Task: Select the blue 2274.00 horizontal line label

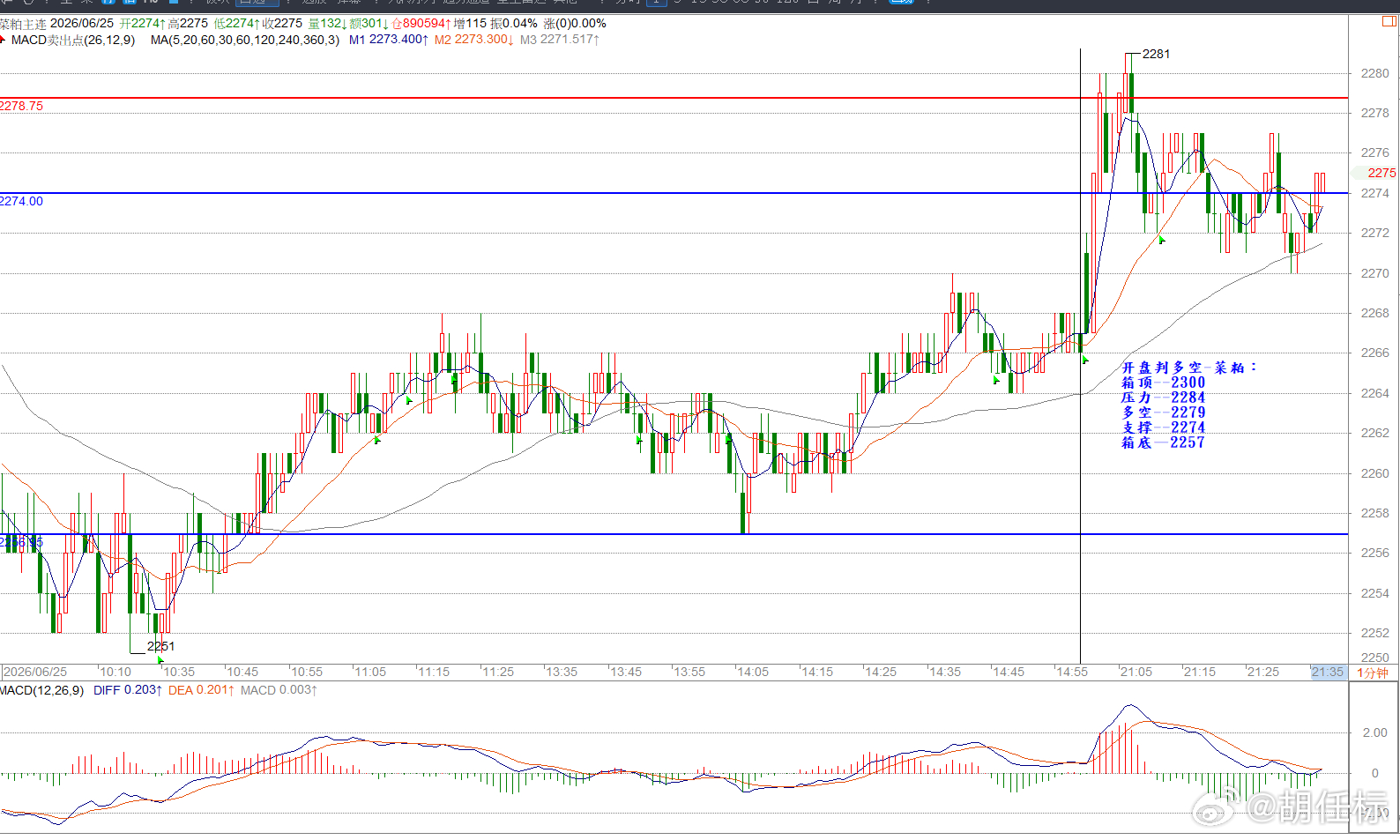Action: point(21,201)
